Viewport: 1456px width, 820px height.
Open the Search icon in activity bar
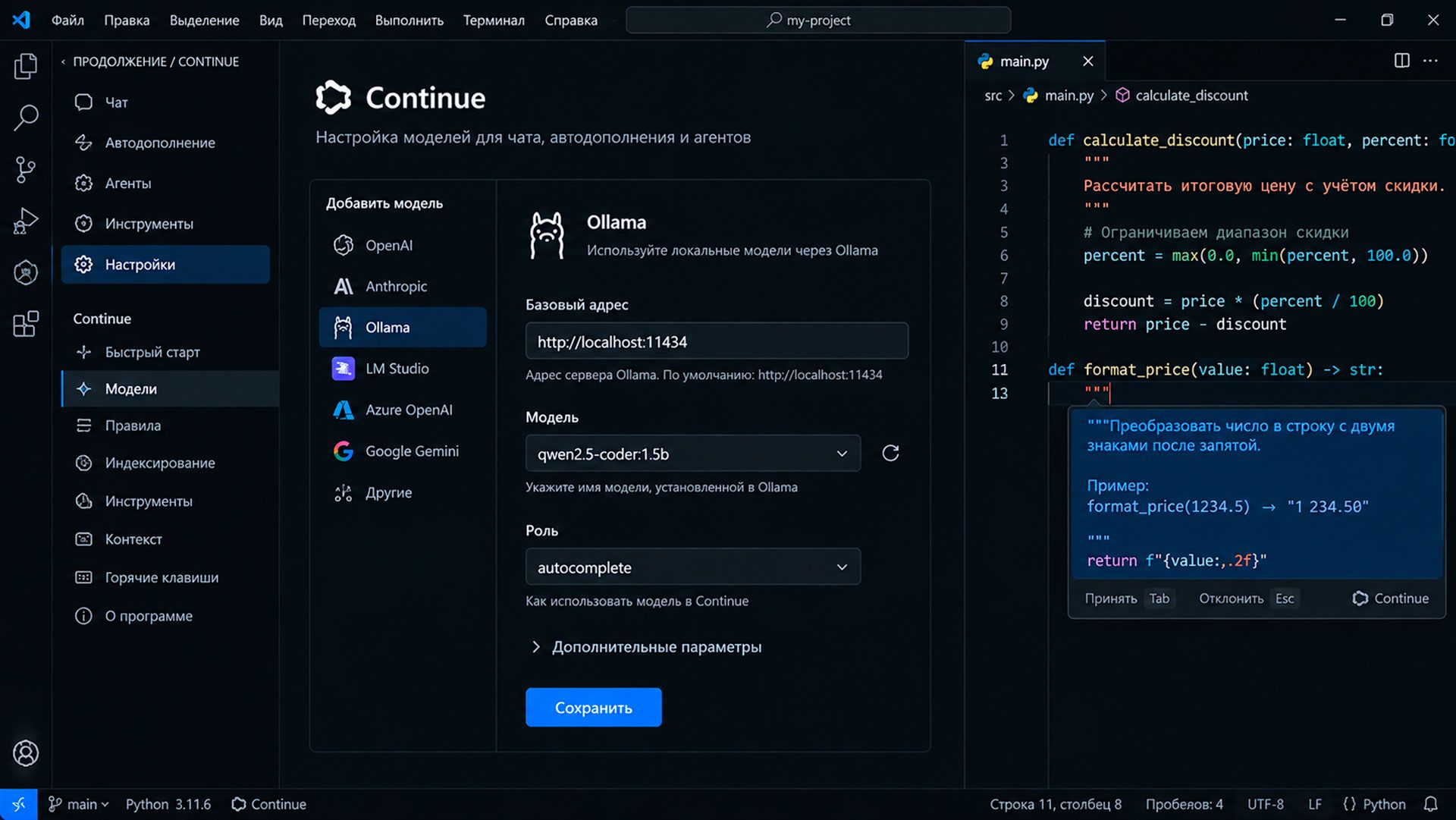click(x=26, y=118)
